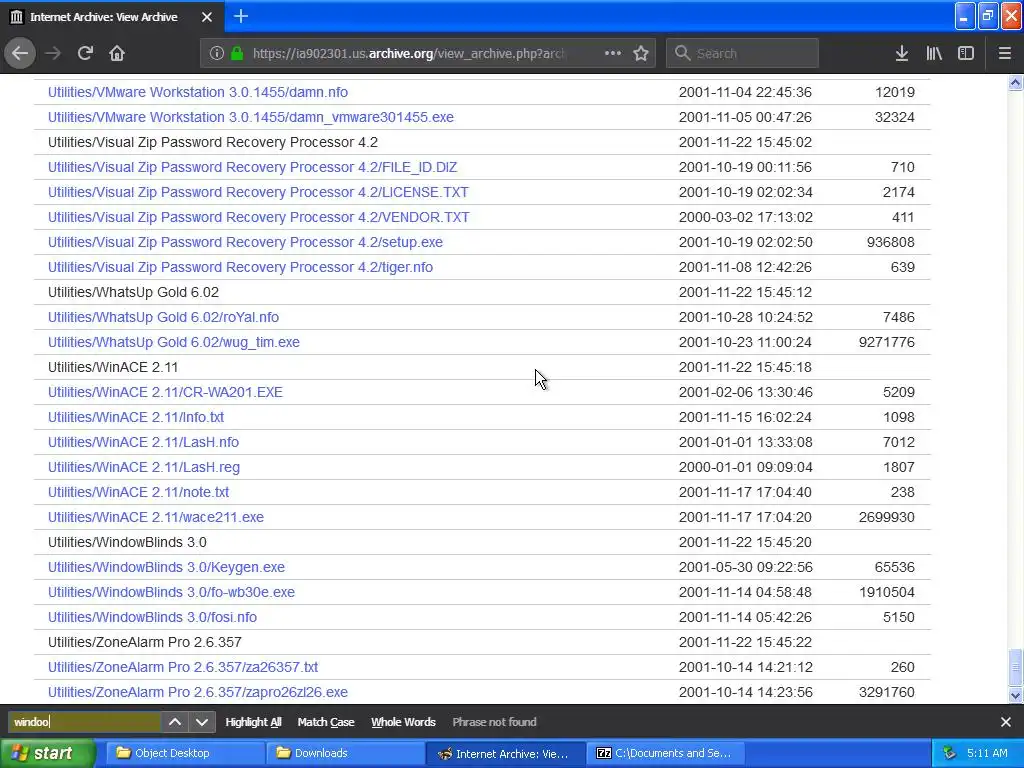The width and height of the screenshot is (1024, 768).
Task: Toggle Highlight All in find bar
Action: [x=253, y=722]
